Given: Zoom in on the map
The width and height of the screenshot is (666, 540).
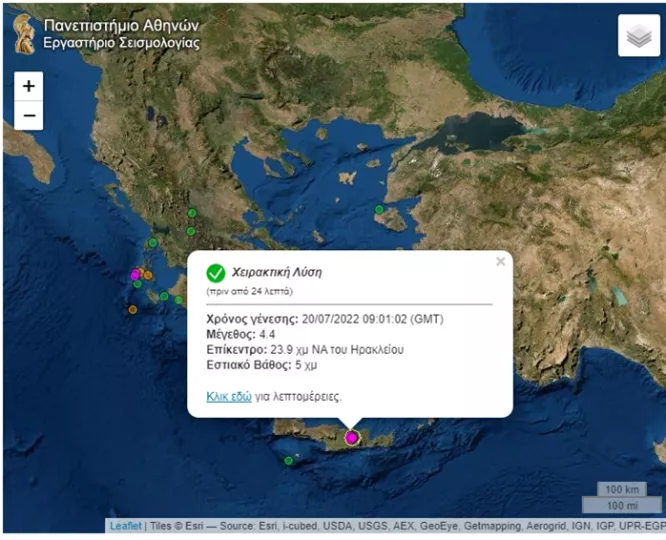Looking at the screenshot, I should point(28,86).
